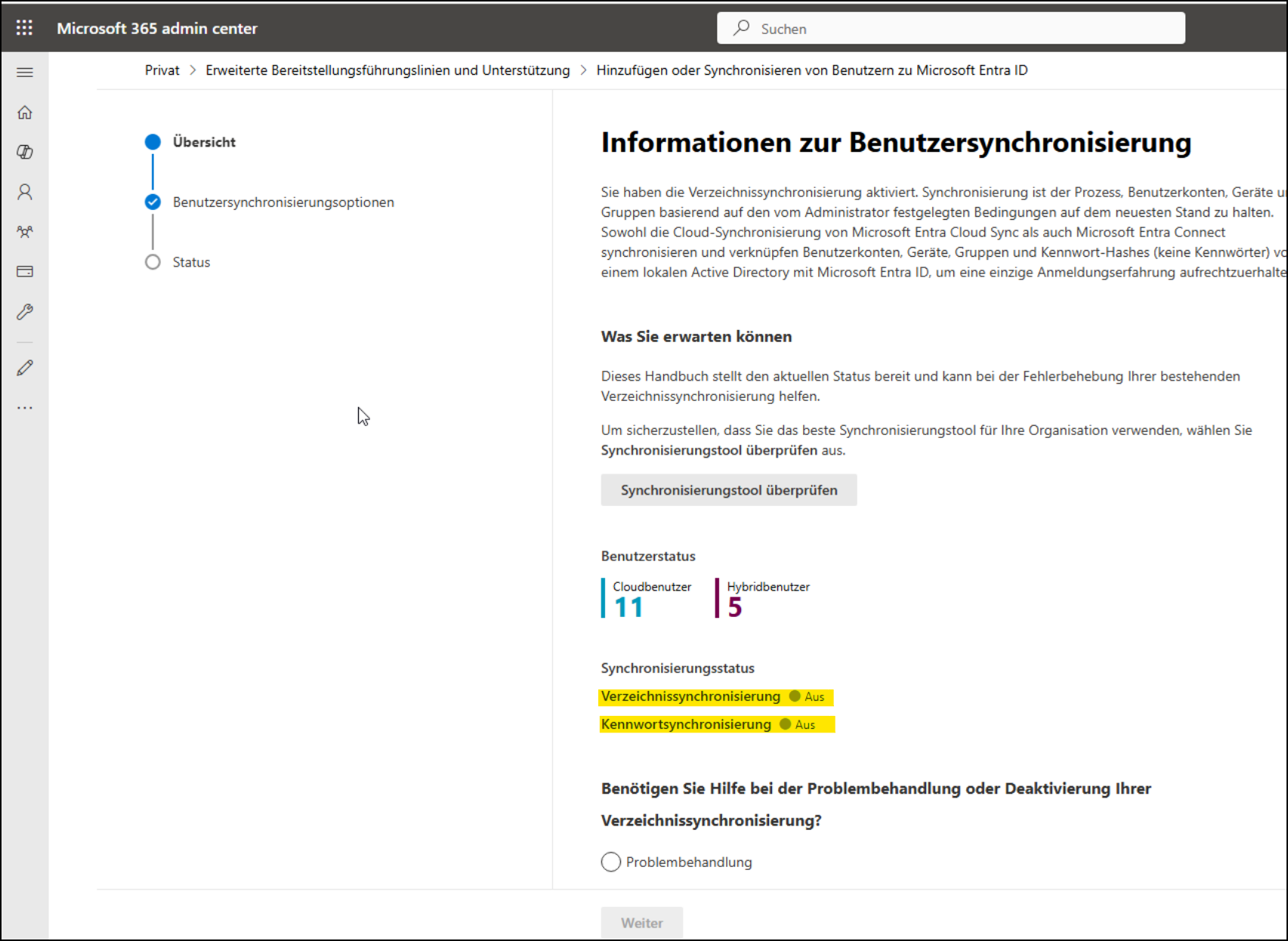Click the Weiter button

(x=642, y=923)
